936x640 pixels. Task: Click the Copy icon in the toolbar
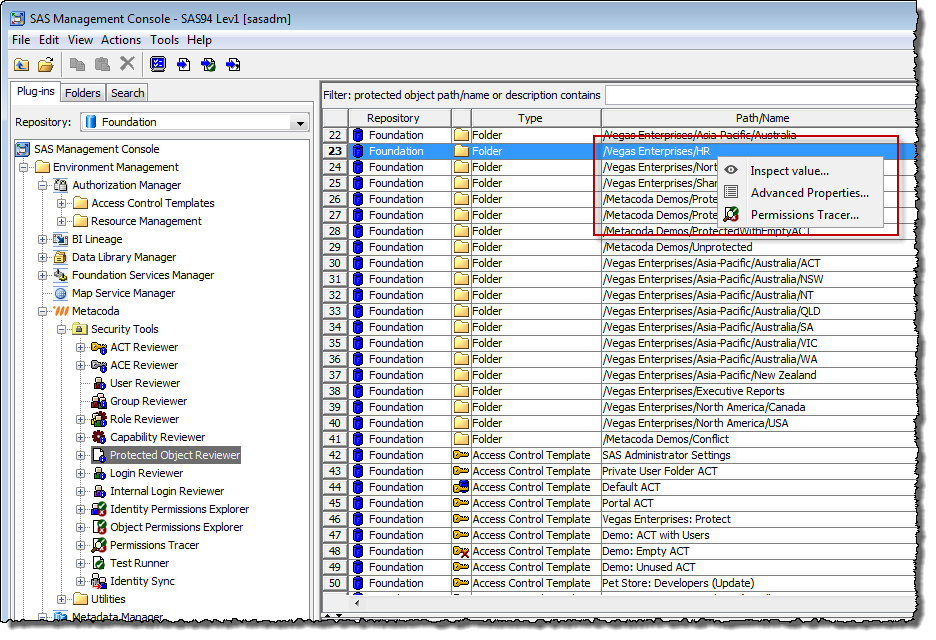[x=77, y=64]
